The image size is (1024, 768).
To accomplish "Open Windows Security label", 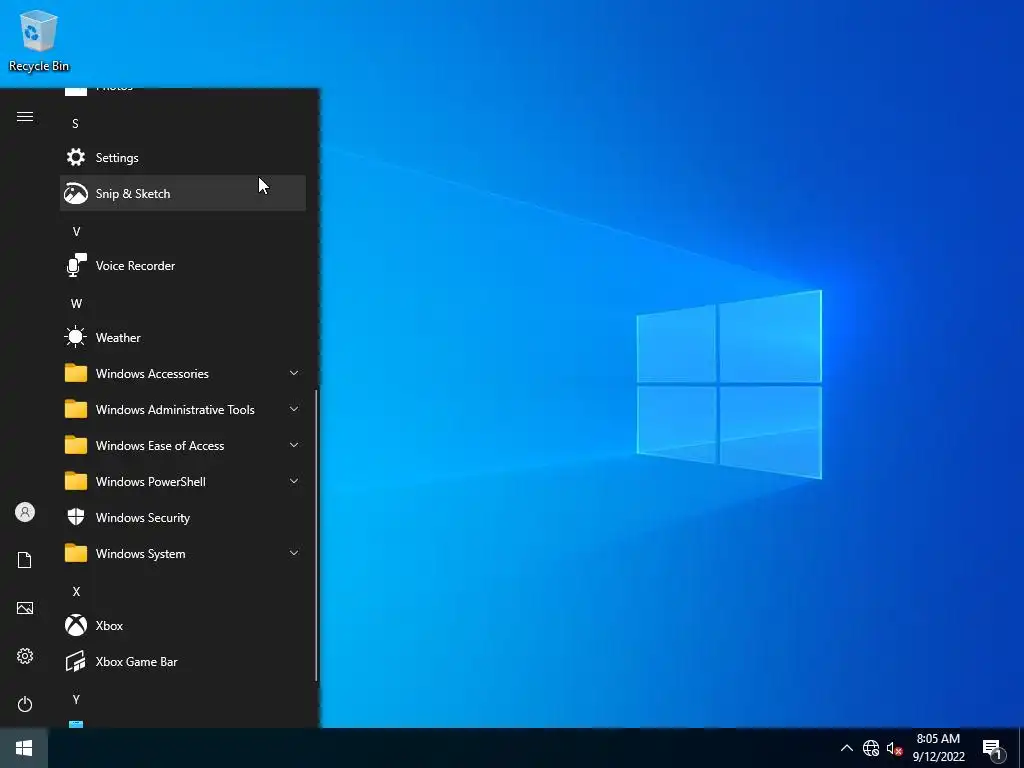I will pos(142,518).
